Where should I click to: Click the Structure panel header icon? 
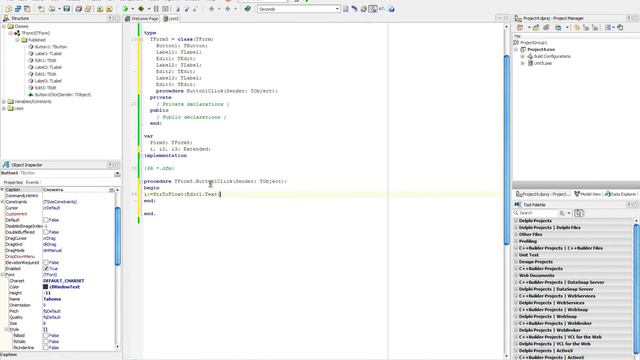[6, 18]
